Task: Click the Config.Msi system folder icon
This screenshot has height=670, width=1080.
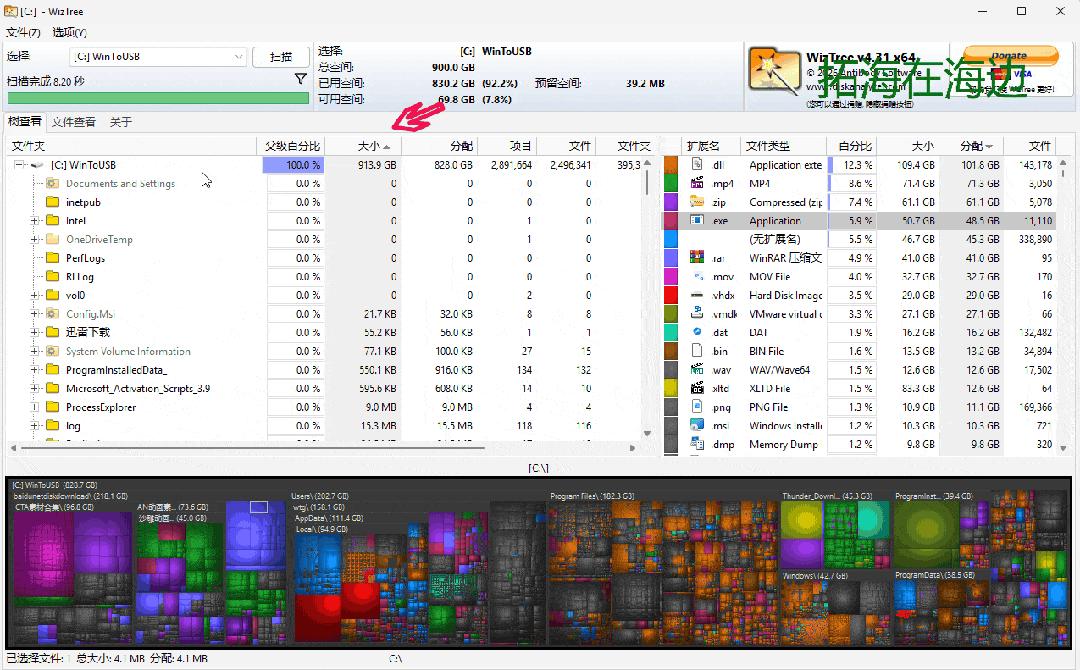Action: click(52, 313)
